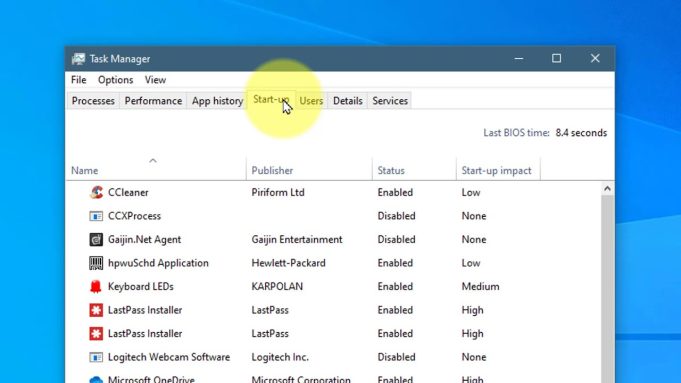The width and height of the screenshot is (681, 383).
Task: Click Disabled status in CCXProcess row
Action: pos(397,216)
